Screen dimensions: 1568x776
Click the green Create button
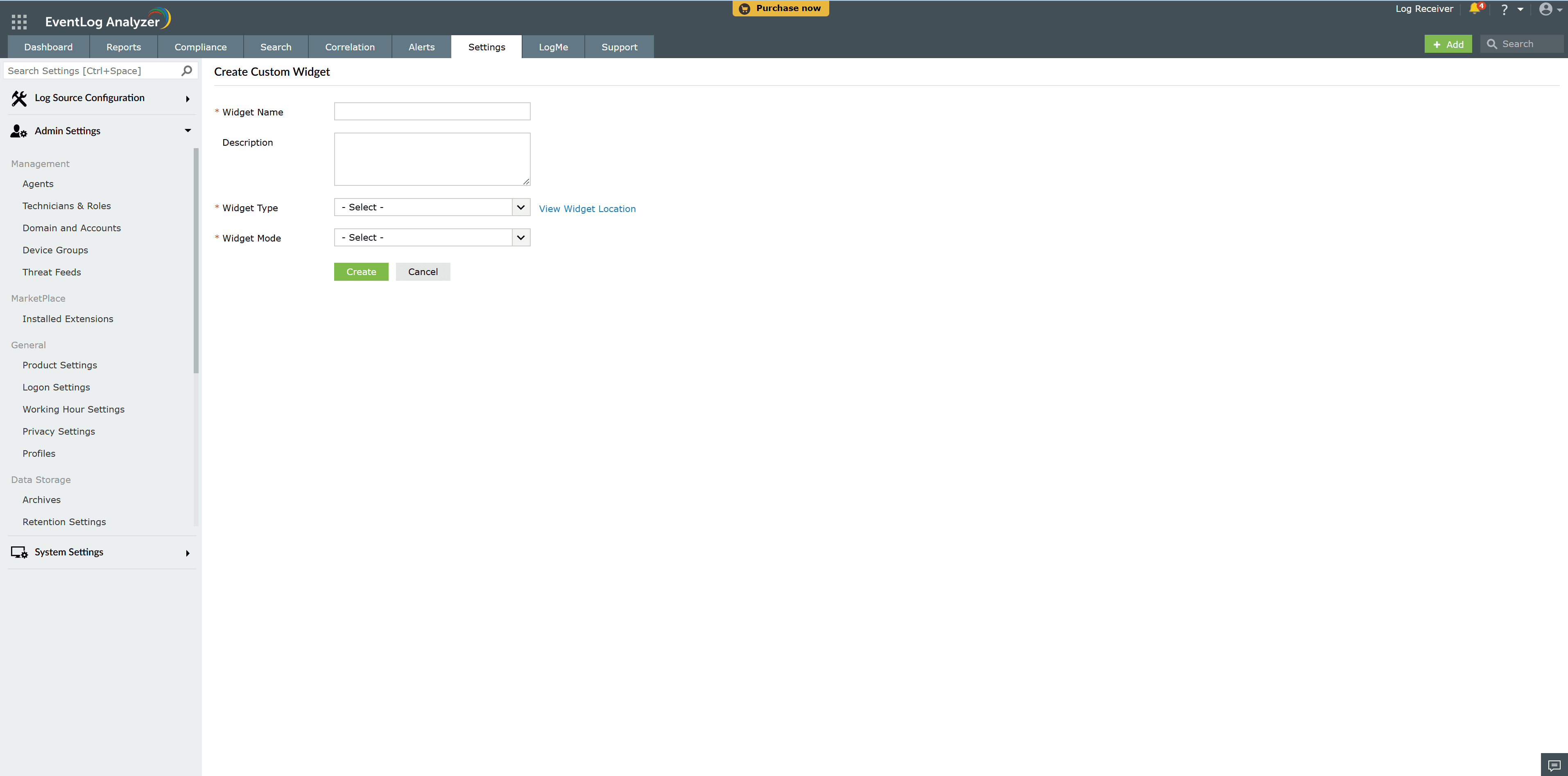(361, 271)
